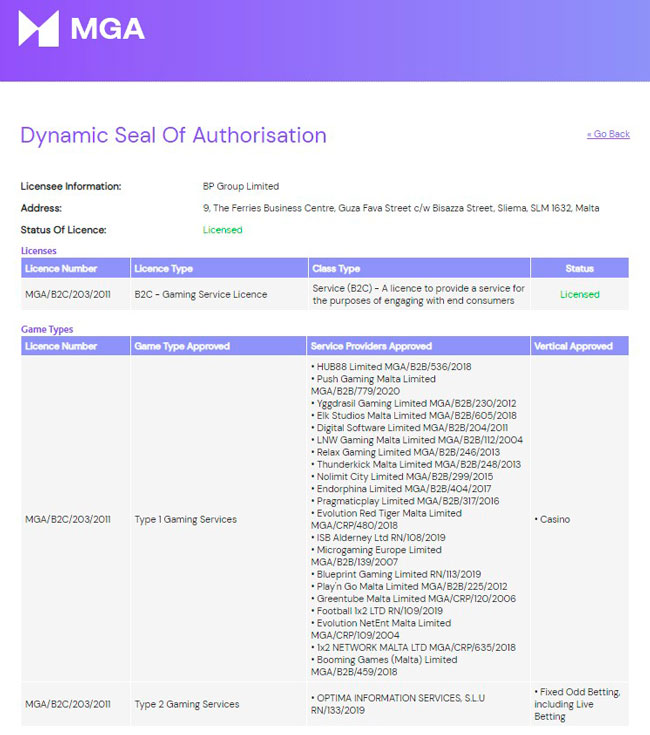Viewport: 650px width, 735px height.
Task: Click the Sliema, Malta address text
Action: coord(401,208)
